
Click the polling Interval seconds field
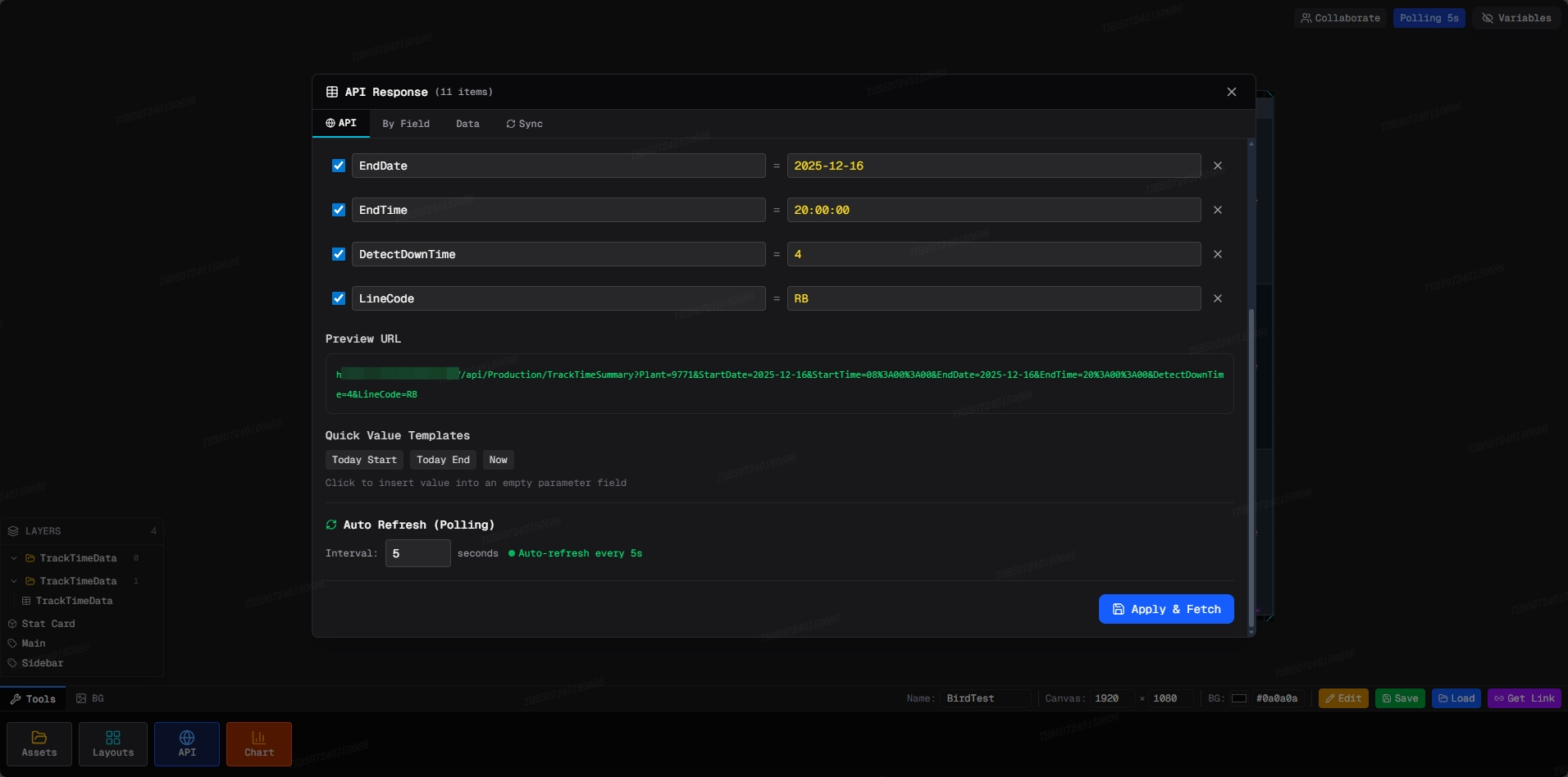(x=417, y=553)
